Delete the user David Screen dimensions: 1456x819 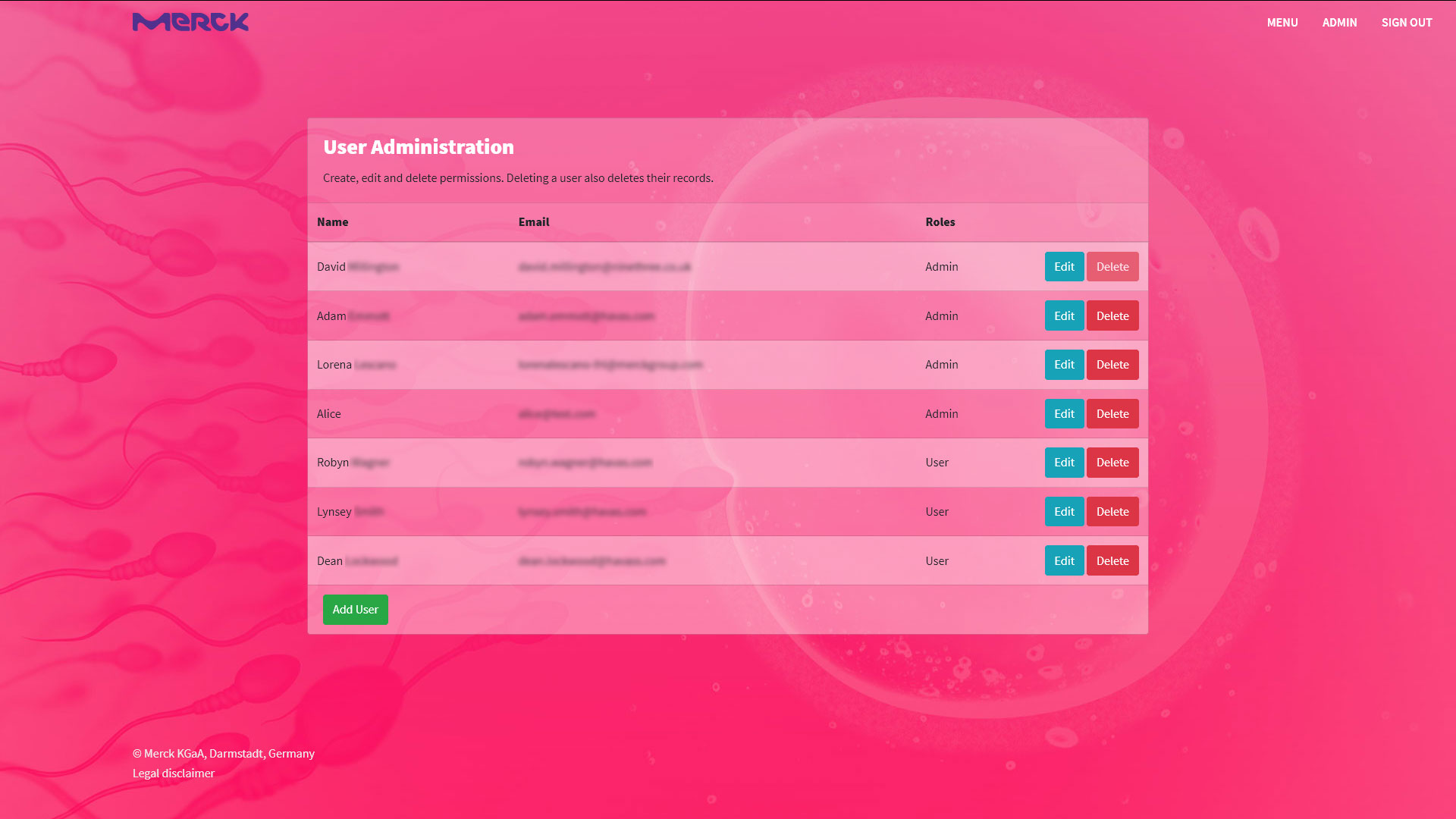[x=1112, y=266]
